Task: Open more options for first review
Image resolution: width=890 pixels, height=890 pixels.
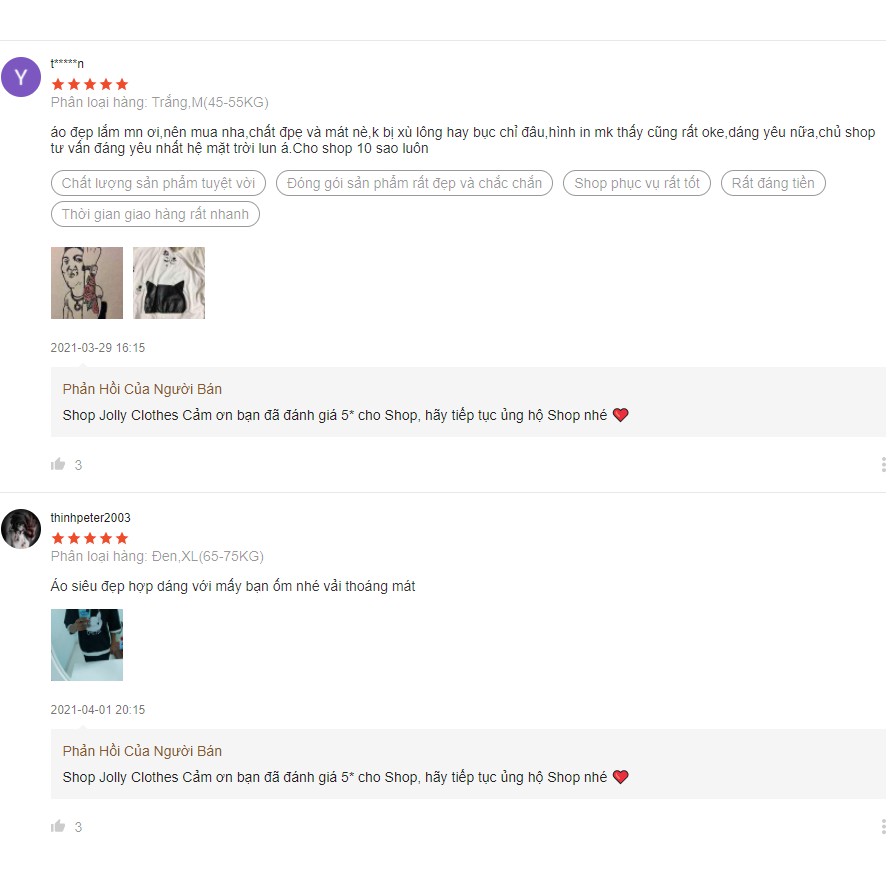Action: pyautogui.click(x=883, y=464)
